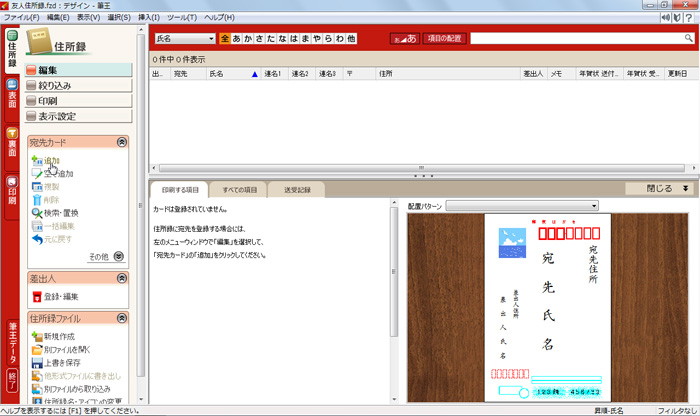Screen dimensions: 700x416
Task: Collapse the 宛先カード panel
Action: pyautogui.click(x=122, y=143)
